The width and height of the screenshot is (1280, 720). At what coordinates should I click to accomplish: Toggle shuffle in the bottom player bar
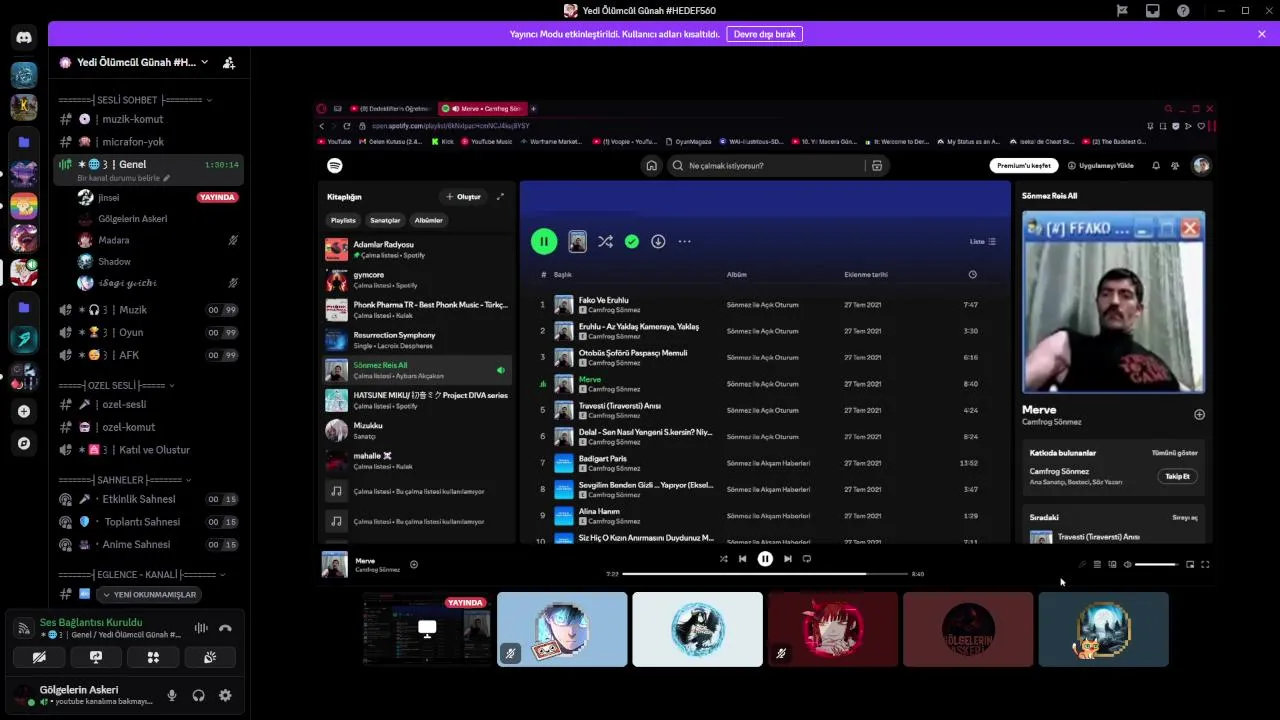[723, 559]
